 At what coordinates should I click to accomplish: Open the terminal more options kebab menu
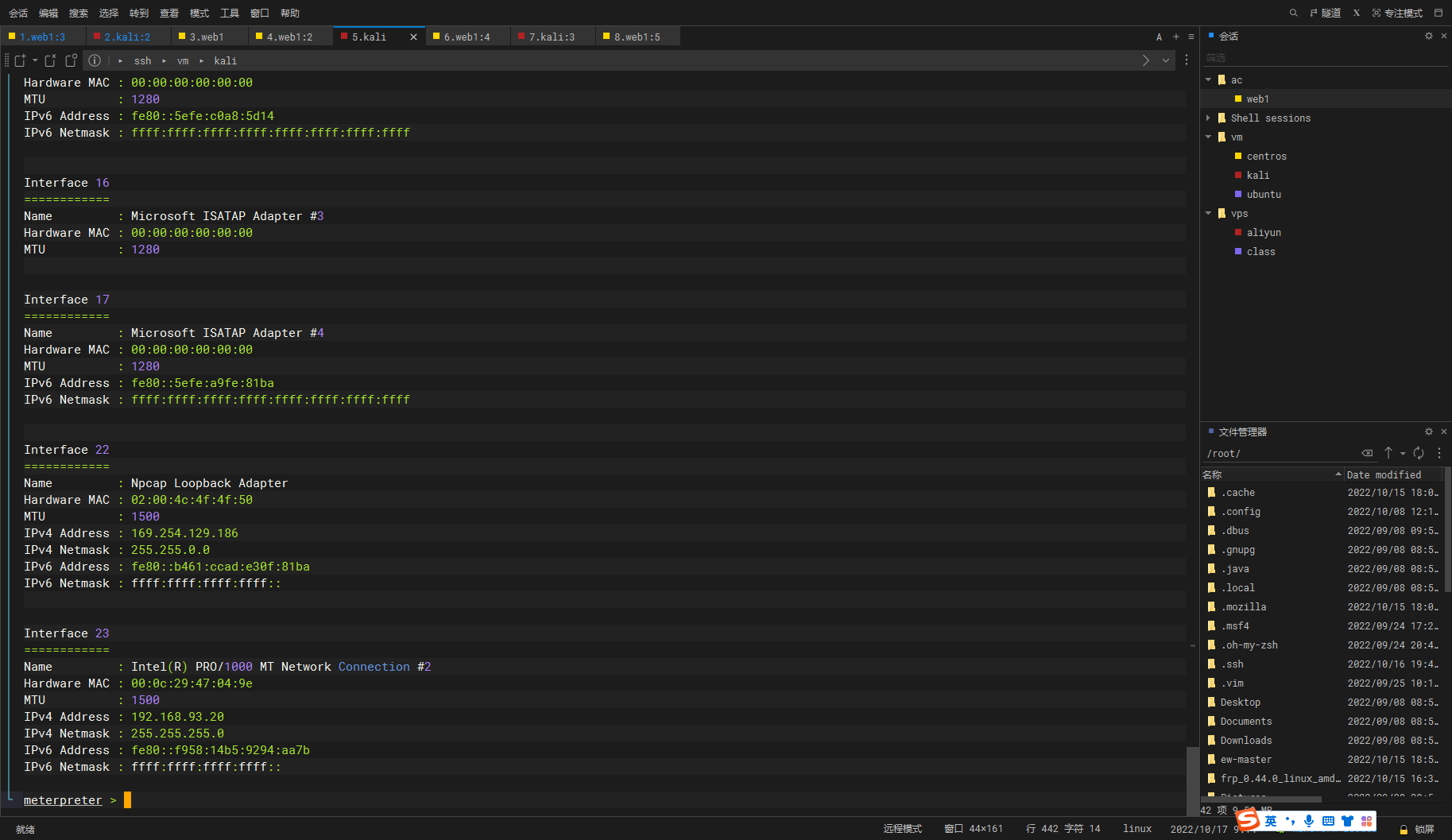point(1187,60)
